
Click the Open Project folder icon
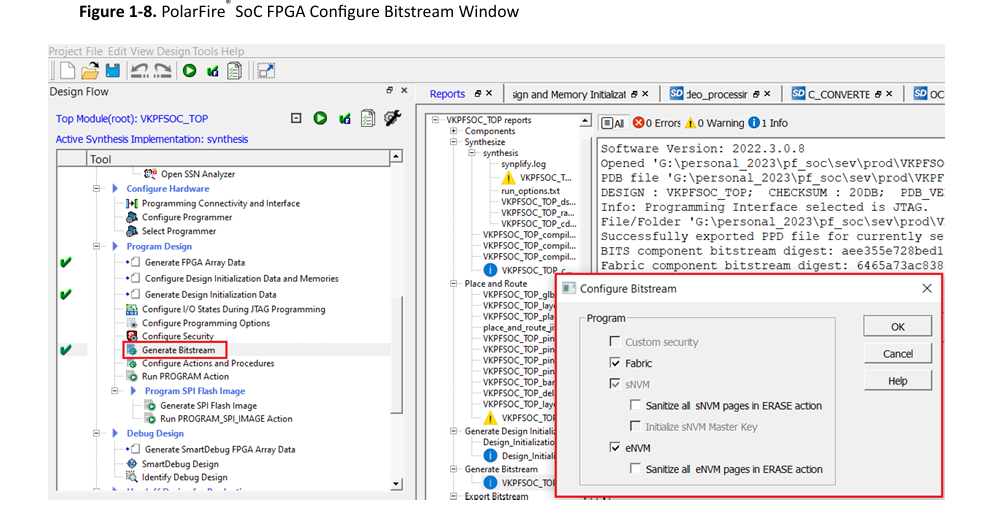(x=90, y=71)
